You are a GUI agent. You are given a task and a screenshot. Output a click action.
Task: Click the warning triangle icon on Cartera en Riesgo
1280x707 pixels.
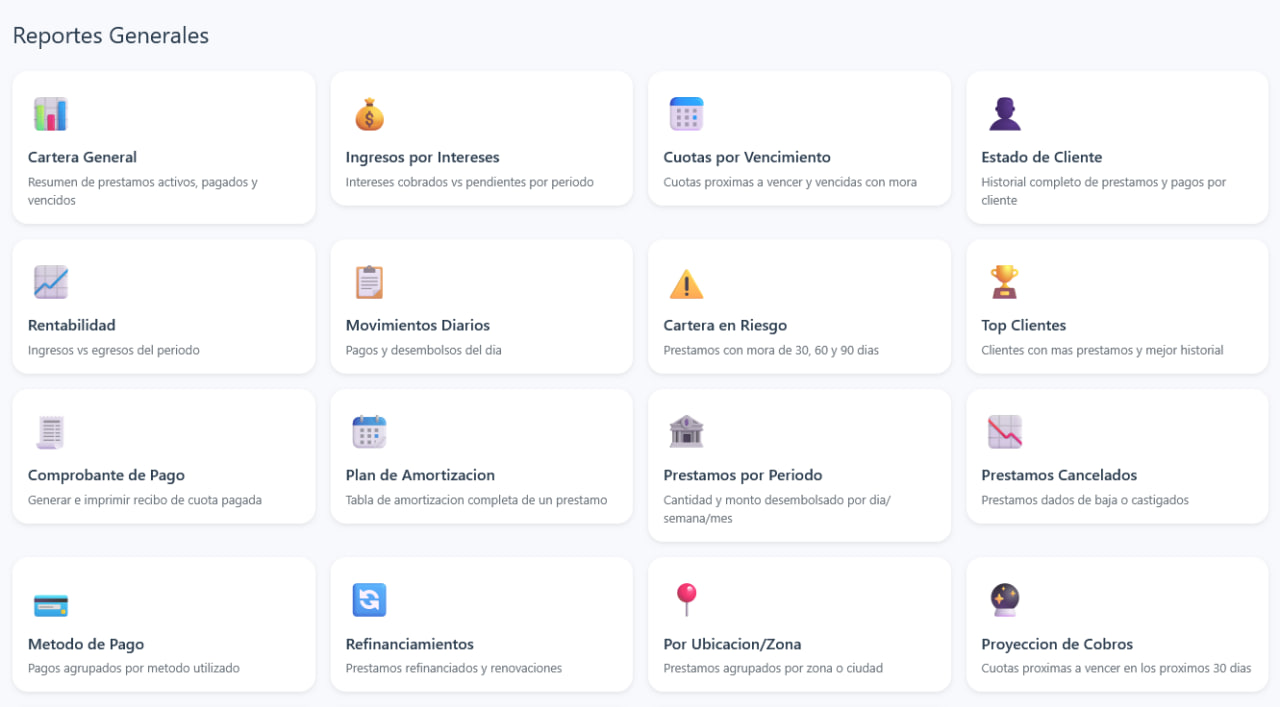686,283
